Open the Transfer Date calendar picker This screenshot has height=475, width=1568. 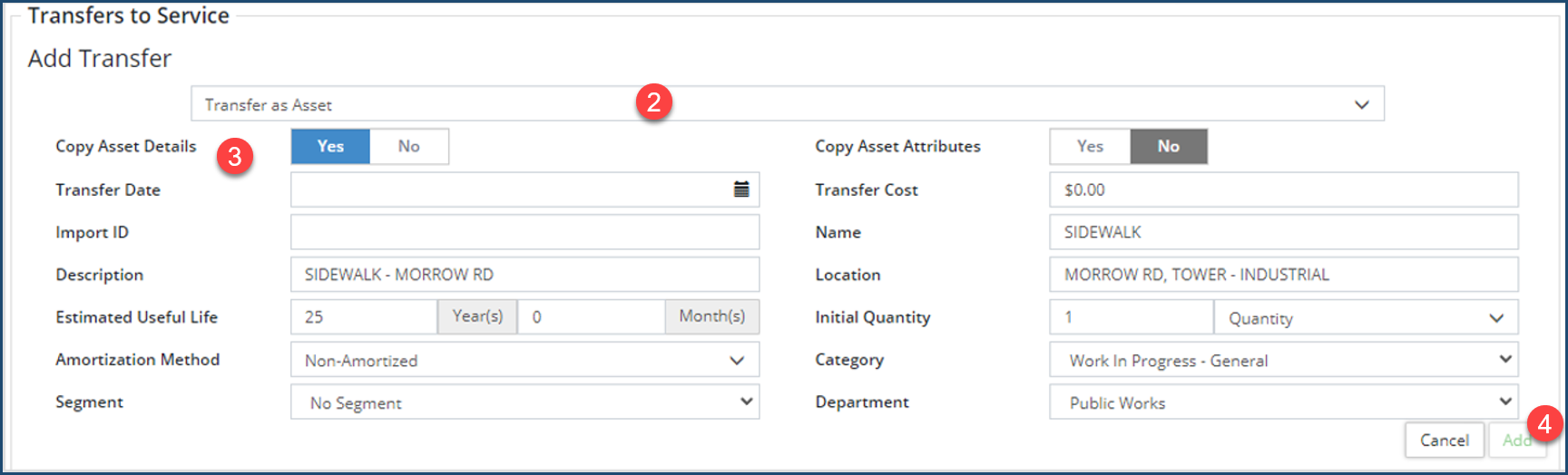pyautogui.click(x=741, y=189)
